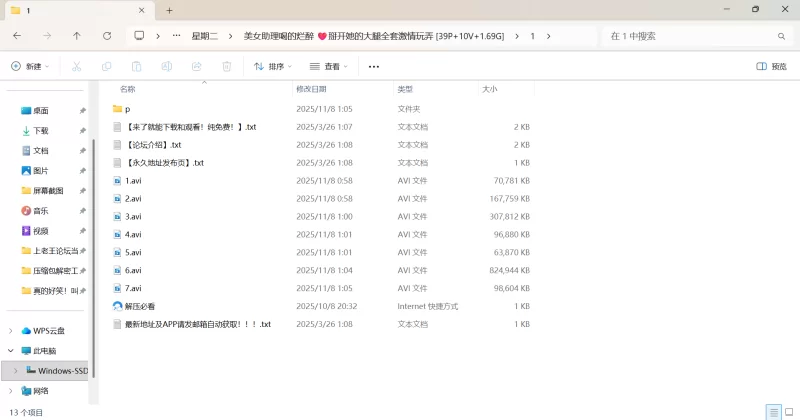Screen dimensions: 800x420
Task: Go up one folder level with Up arrow
Action: (77, 36)
